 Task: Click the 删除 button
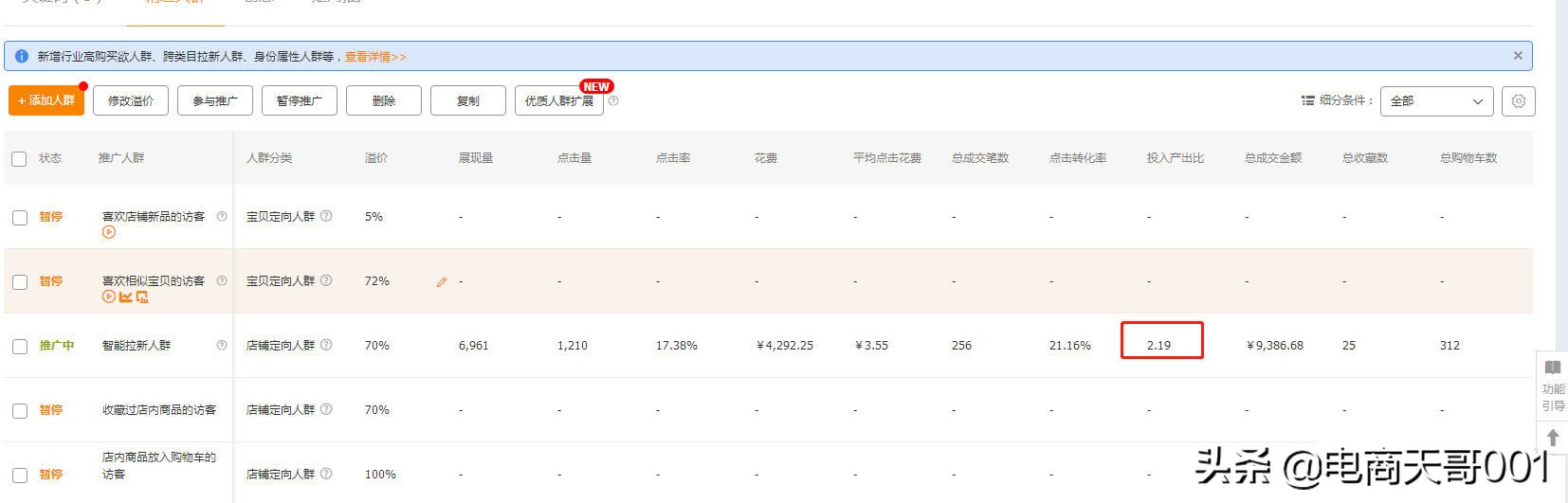(x=384, y=100)
